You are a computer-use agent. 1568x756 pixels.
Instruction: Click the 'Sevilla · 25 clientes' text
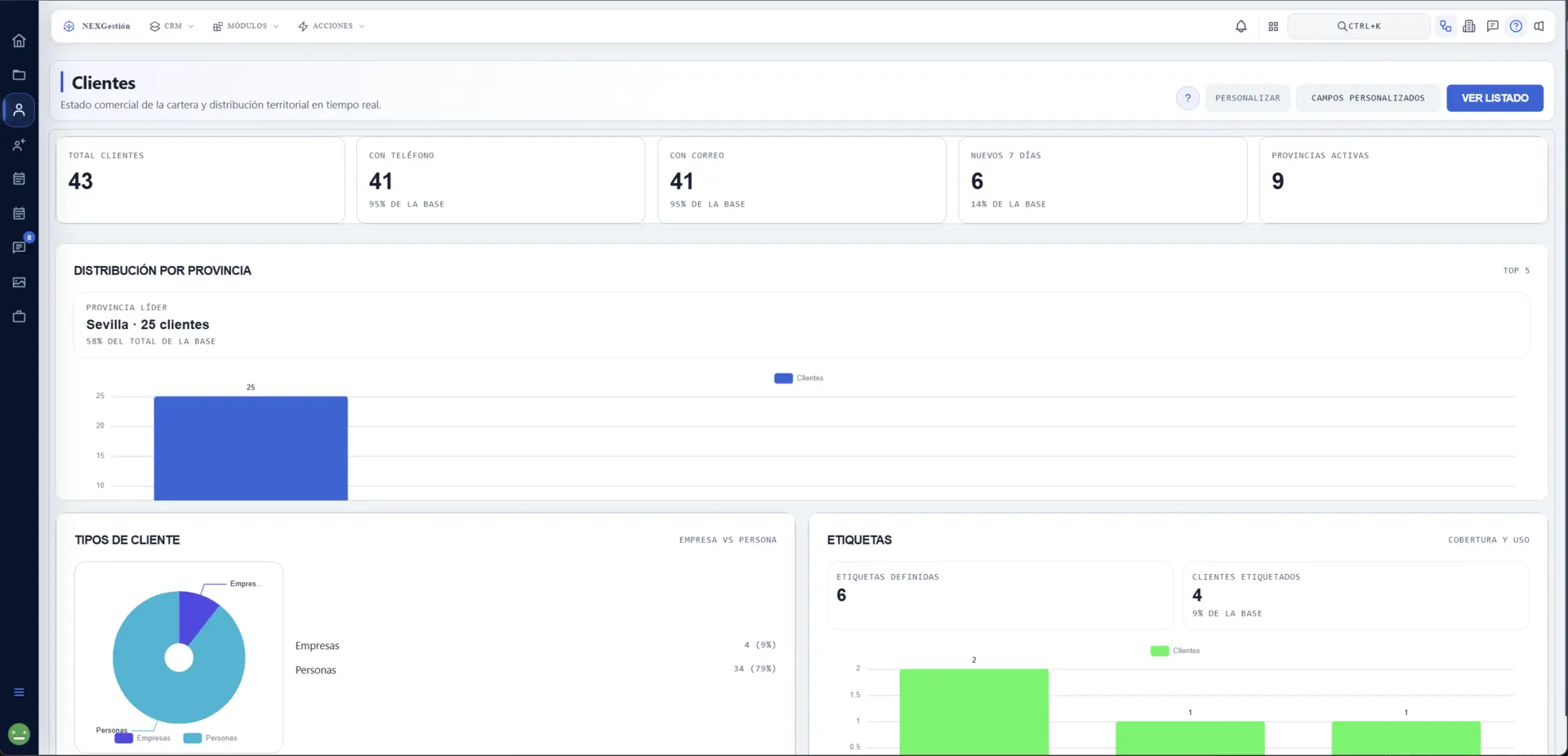(x=148, y=325)
